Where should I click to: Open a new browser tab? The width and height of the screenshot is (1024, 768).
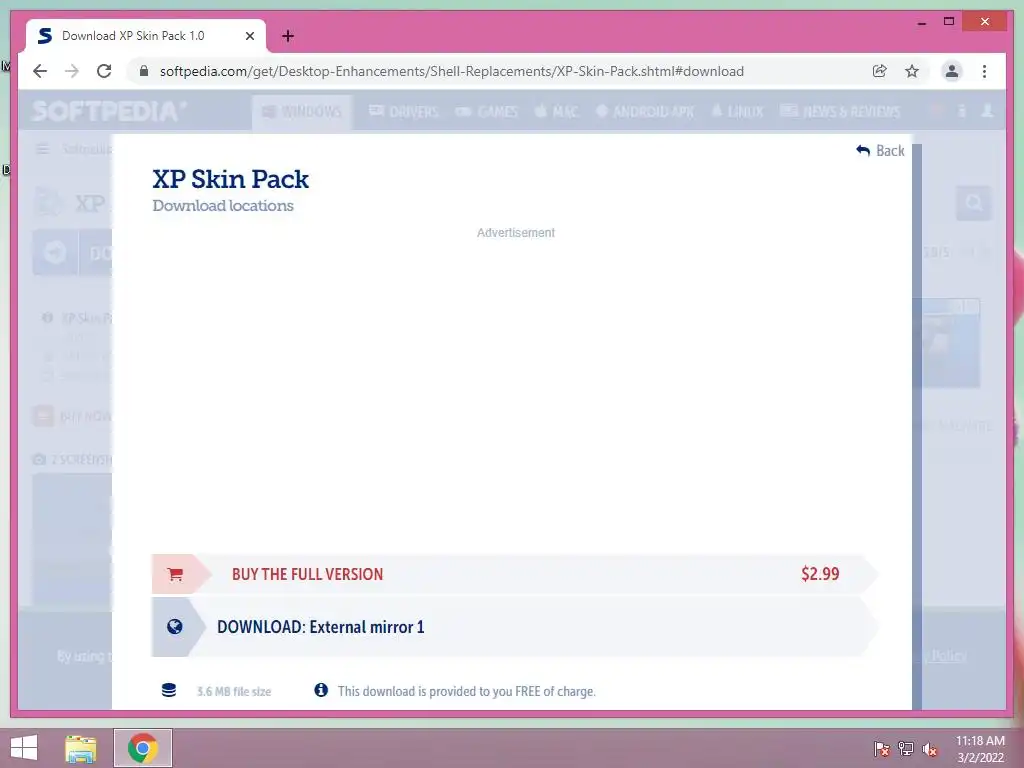288,36
